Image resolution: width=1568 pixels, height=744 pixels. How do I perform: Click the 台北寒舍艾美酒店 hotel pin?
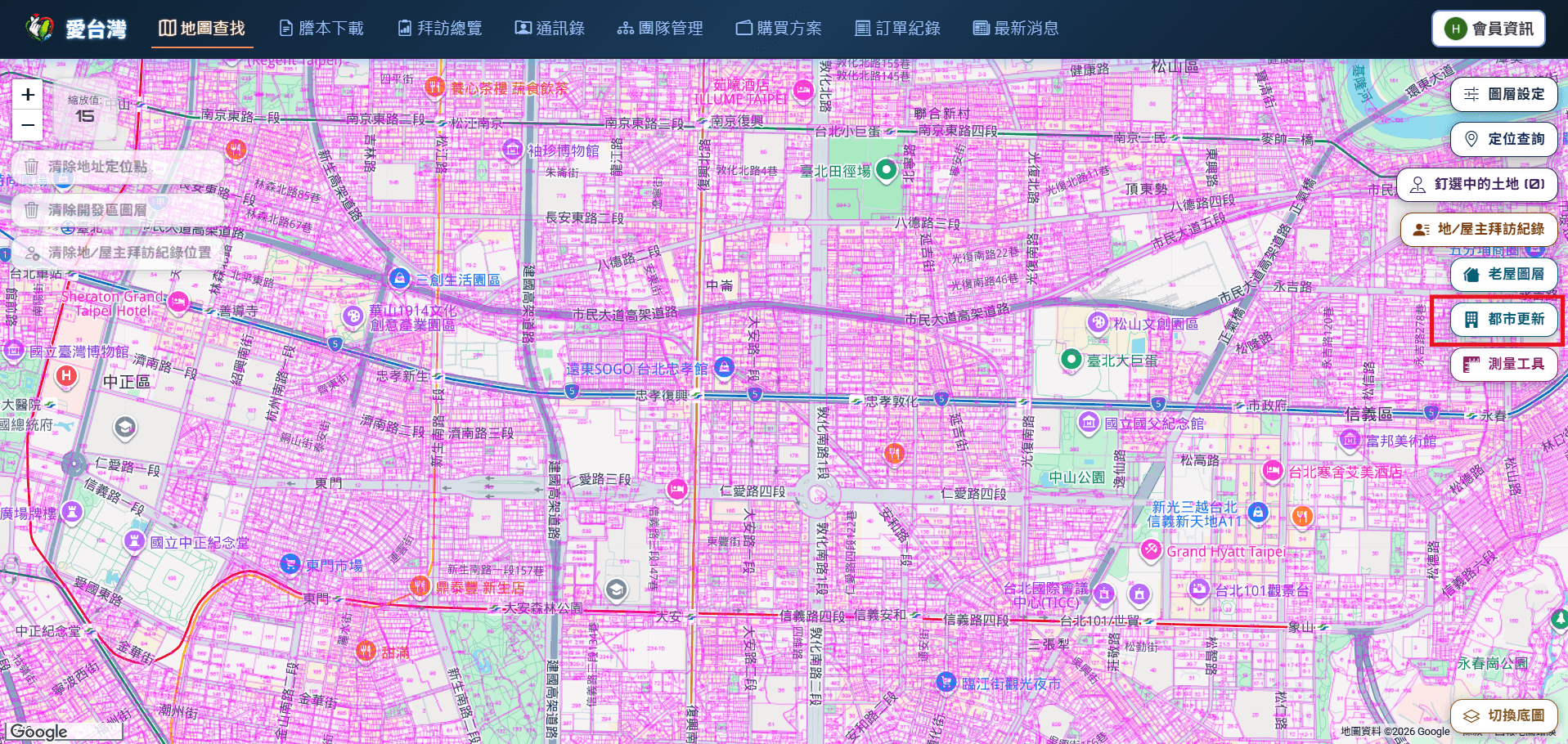coord(1272,470)
